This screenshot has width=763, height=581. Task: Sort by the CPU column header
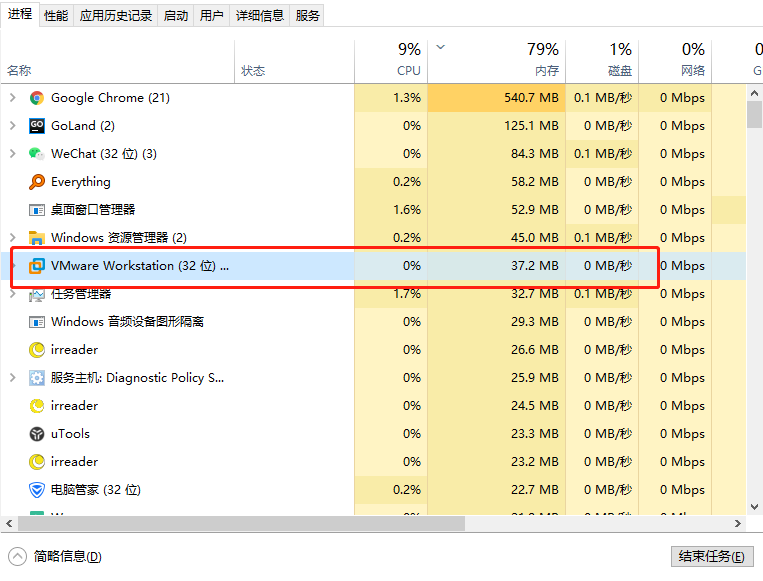[391, 62]
